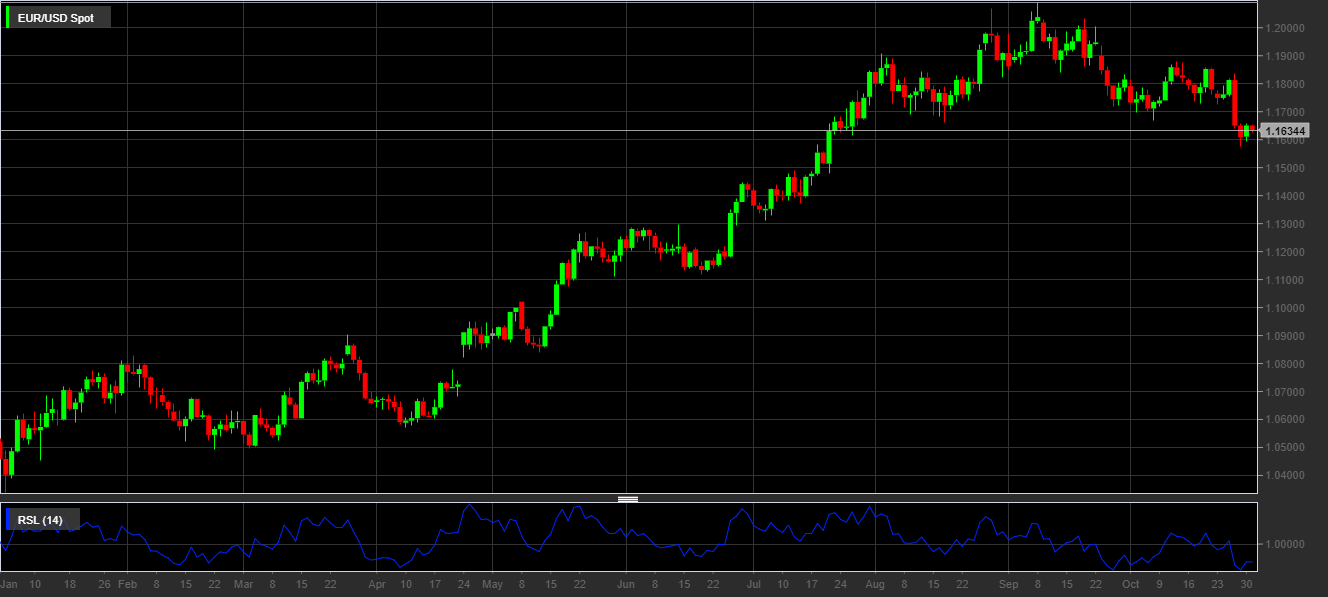Screen dimensions: 1328x597
Task: Click the 1.05000 price axis label
Action: pyautogui.click(x=1286, y=447)
